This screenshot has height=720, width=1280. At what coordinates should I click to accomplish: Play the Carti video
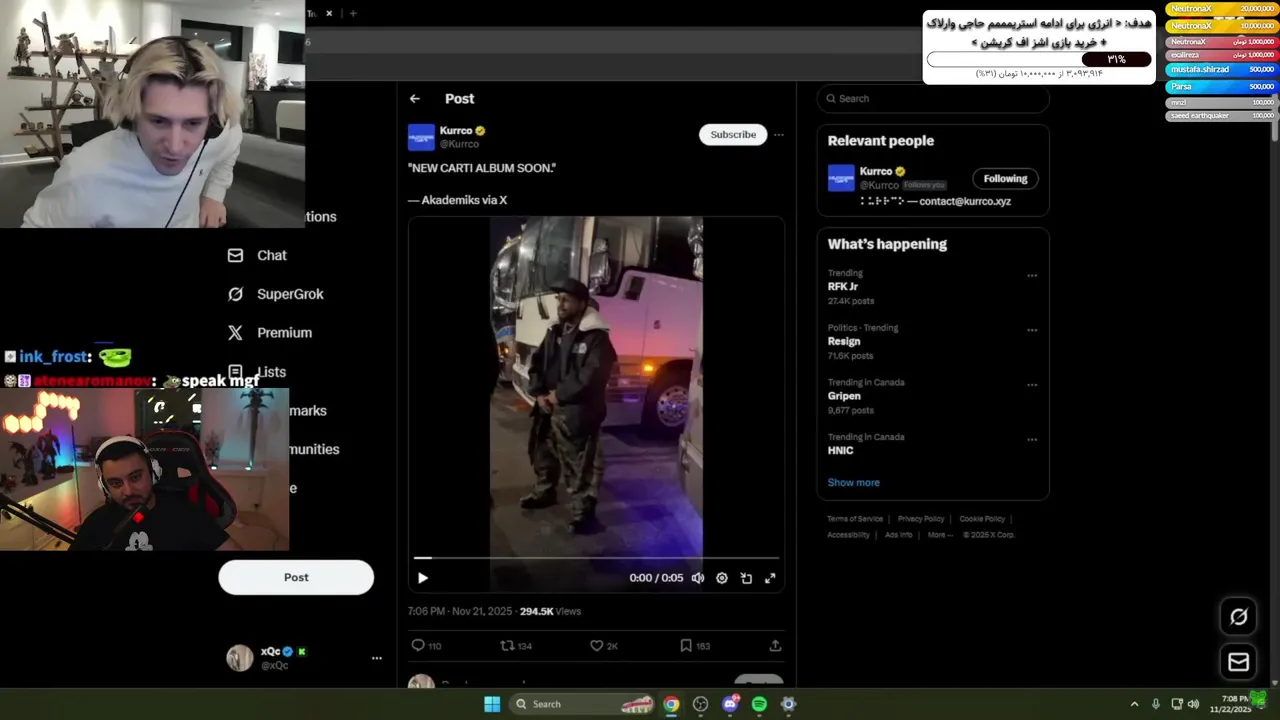tap(423, 578)
